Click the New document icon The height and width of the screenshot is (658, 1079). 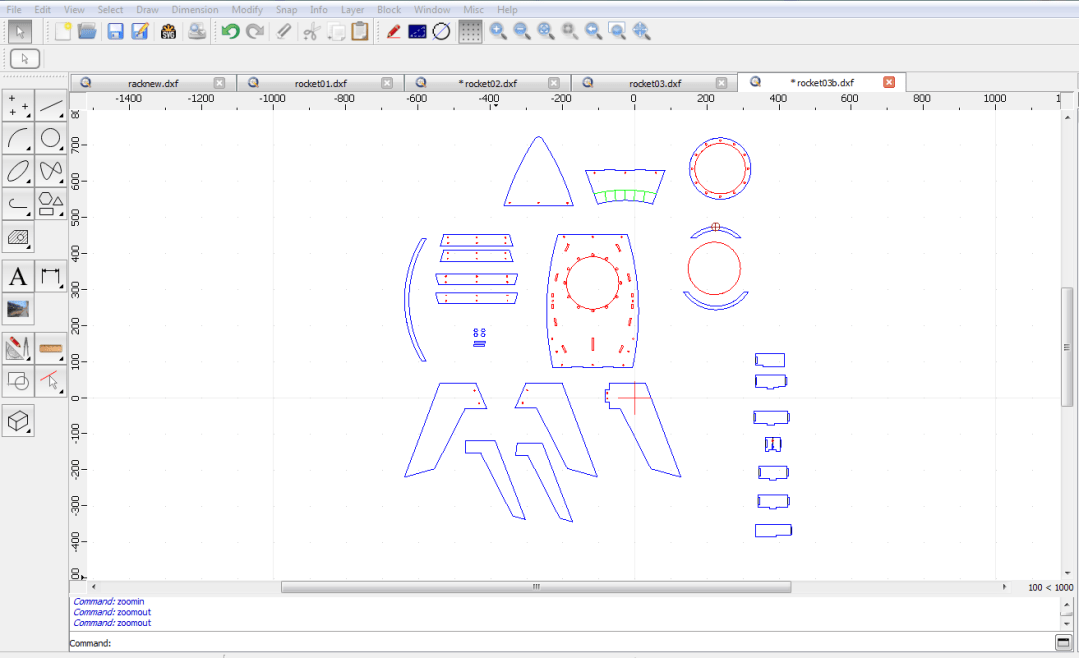[x=63, y=31]
